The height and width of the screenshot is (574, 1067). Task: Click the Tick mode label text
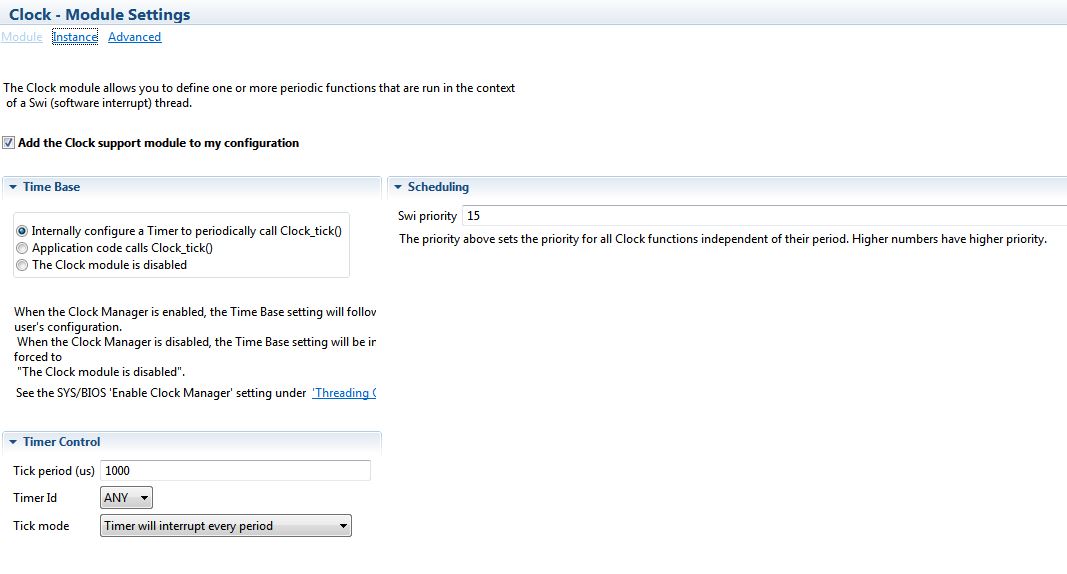[x=41, y=526]
